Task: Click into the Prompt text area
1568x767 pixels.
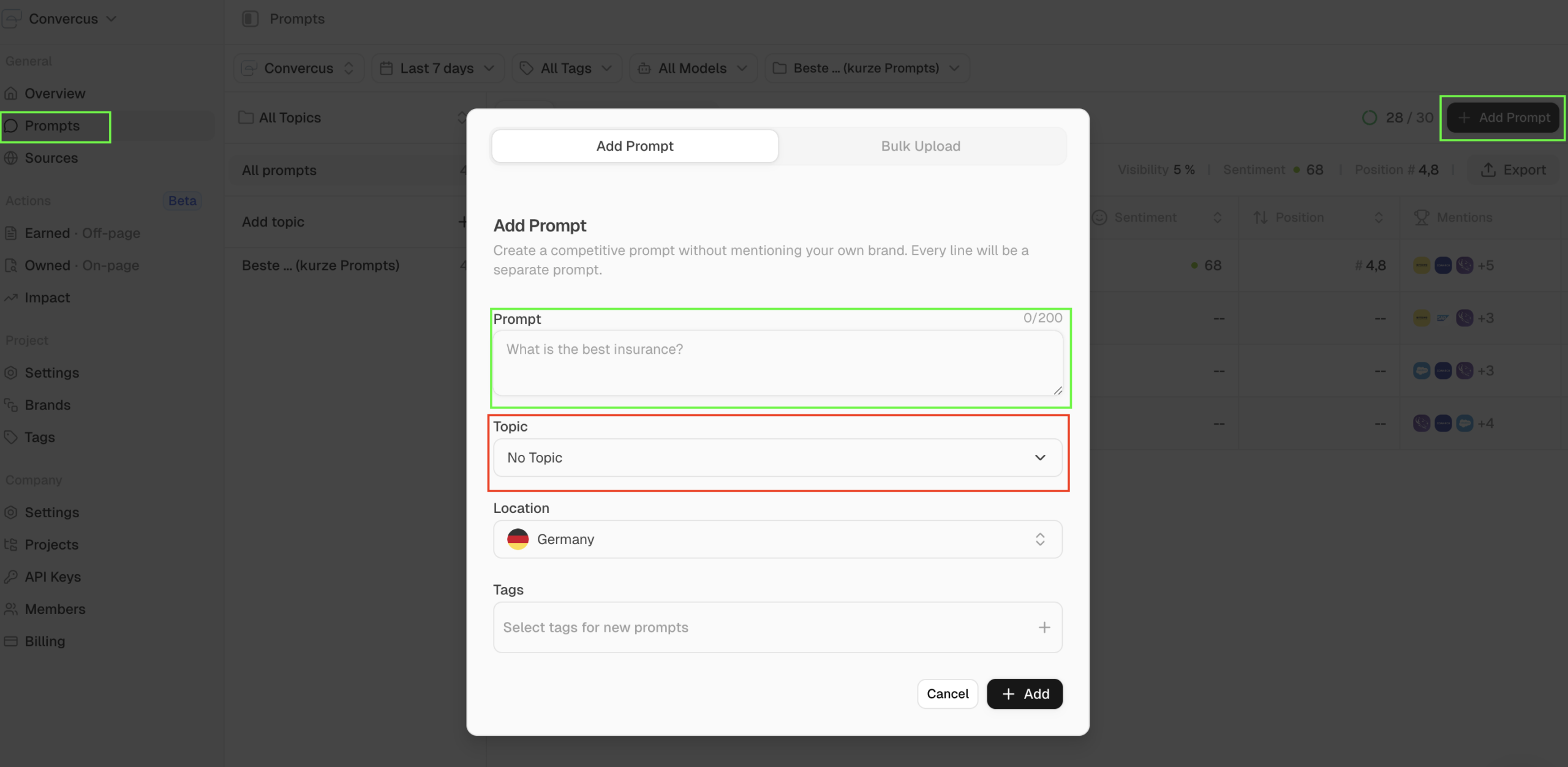Action: [777, 363]
